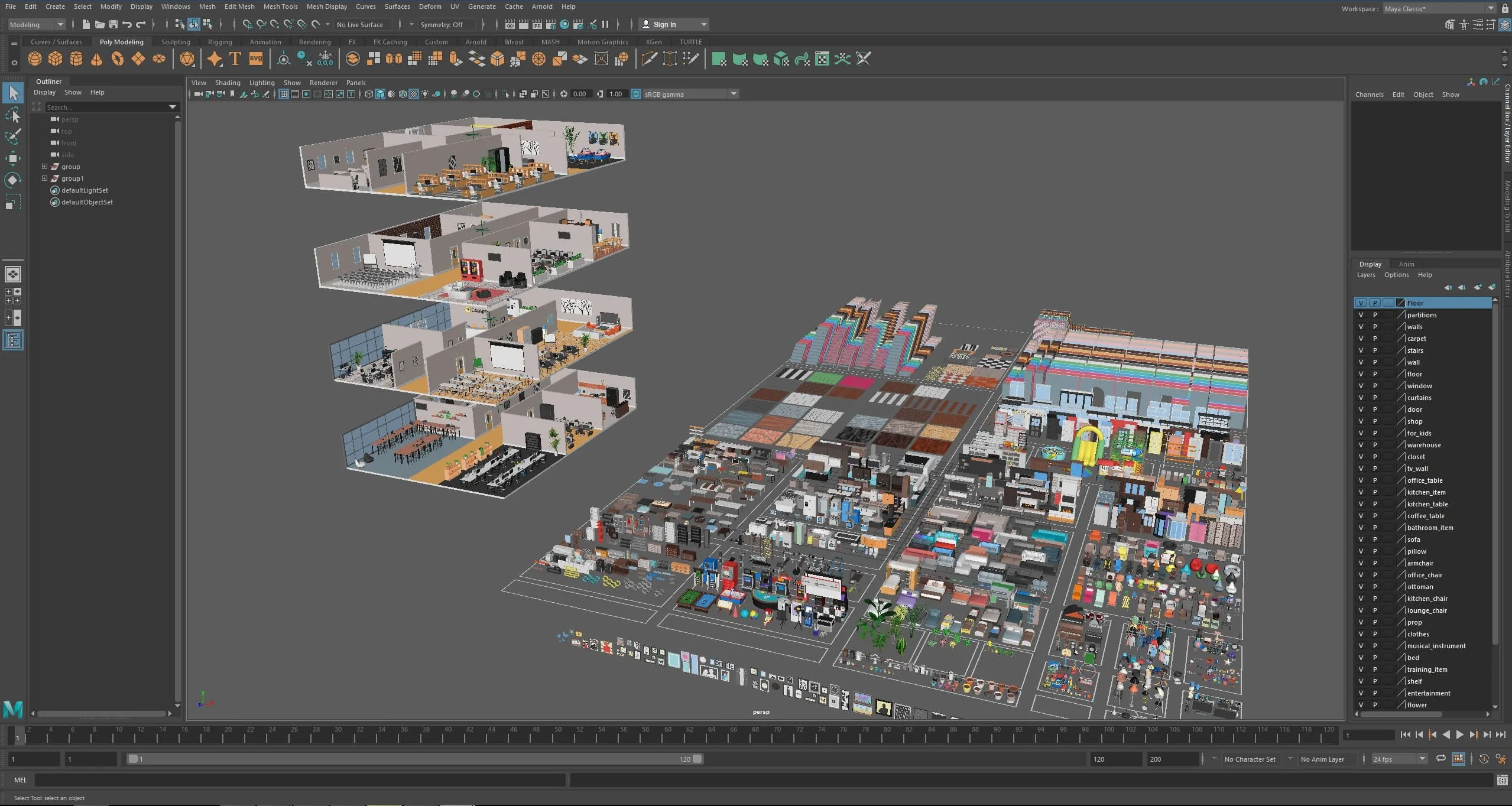Image resolution: width=1512 pixels, height=806 pixels.
Task: Toggle playback P of bed layer
Action: pyautogui.click(x=1375, y=658)
